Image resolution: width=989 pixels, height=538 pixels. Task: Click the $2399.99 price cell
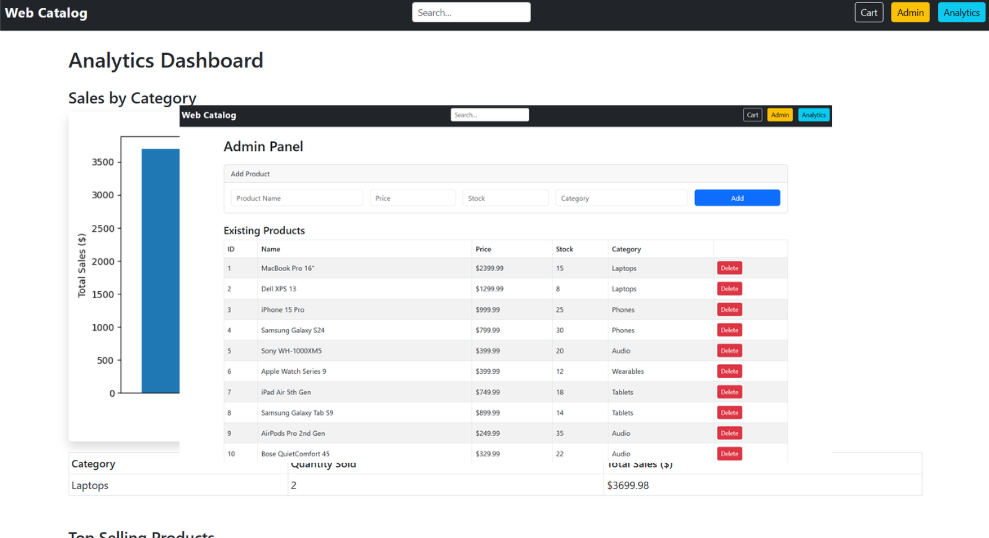point(512,268)
